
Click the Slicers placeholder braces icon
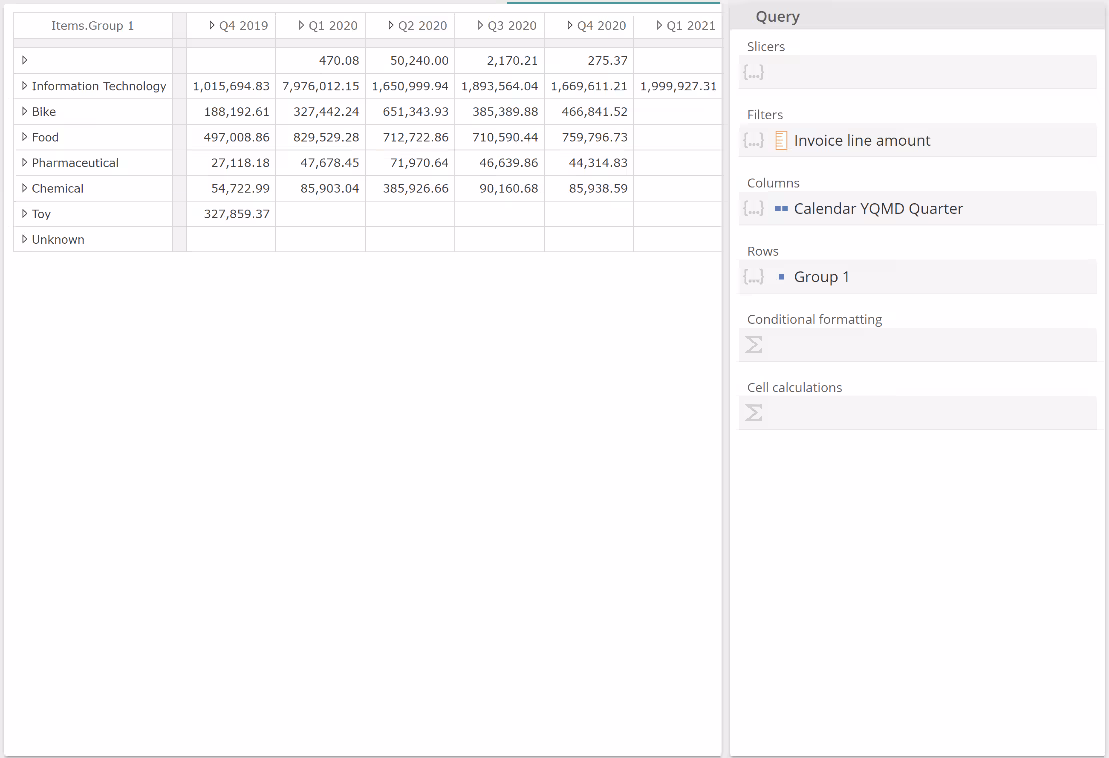754,73
